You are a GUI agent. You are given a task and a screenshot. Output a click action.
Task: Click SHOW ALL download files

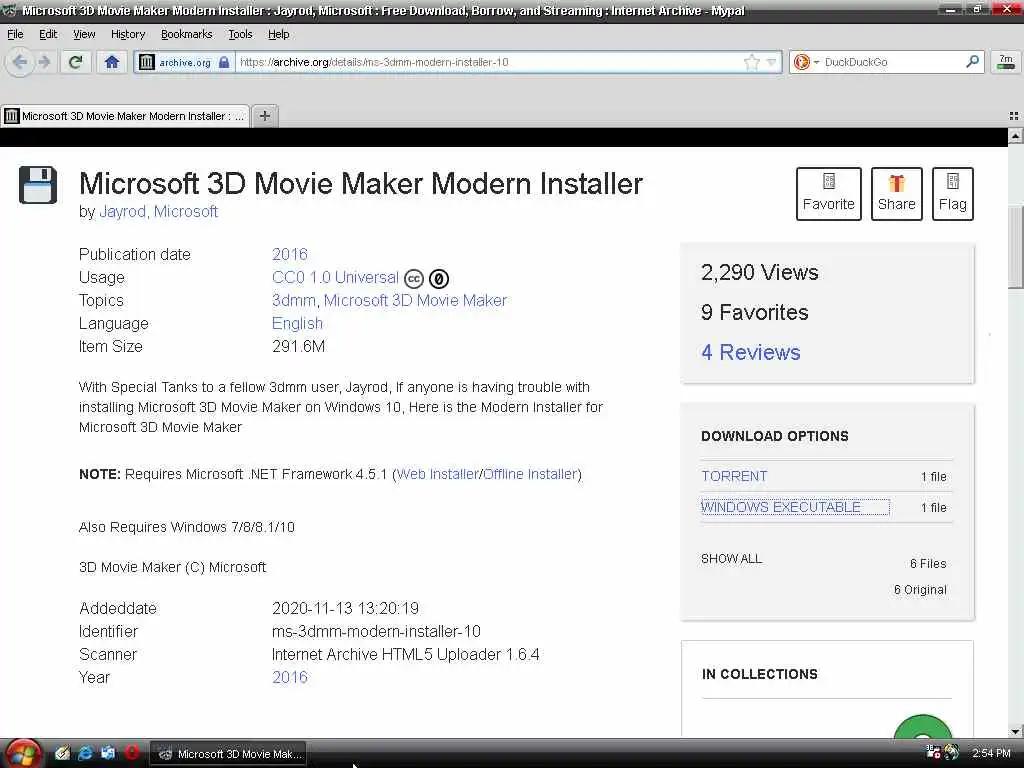[x=731, y=559]
